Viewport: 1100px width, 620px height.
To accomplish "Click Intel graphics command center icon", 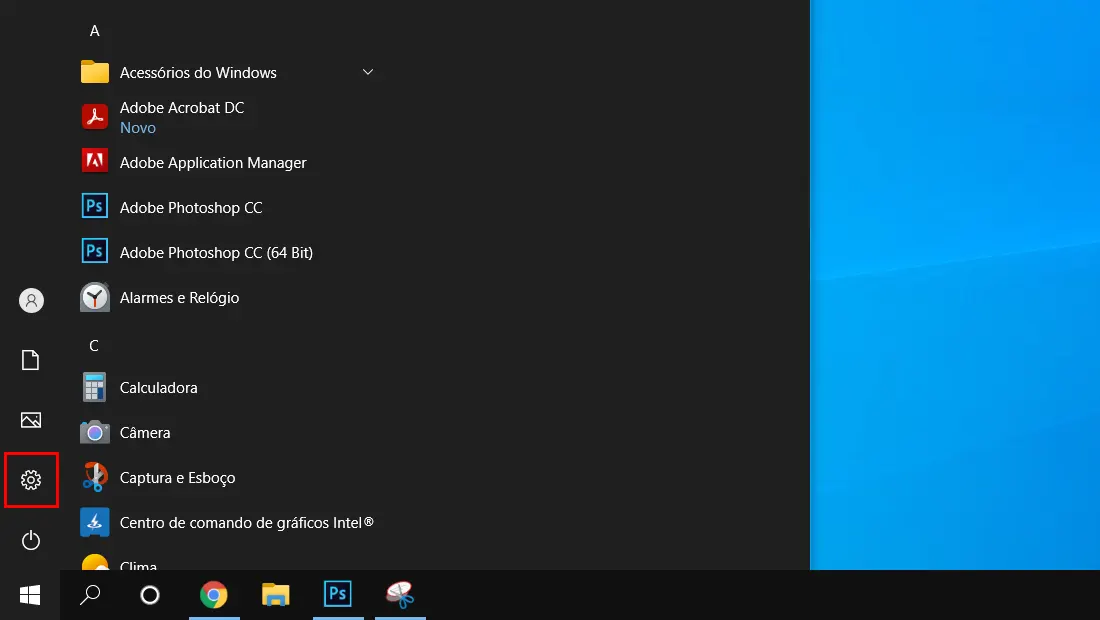I will 95,523.
